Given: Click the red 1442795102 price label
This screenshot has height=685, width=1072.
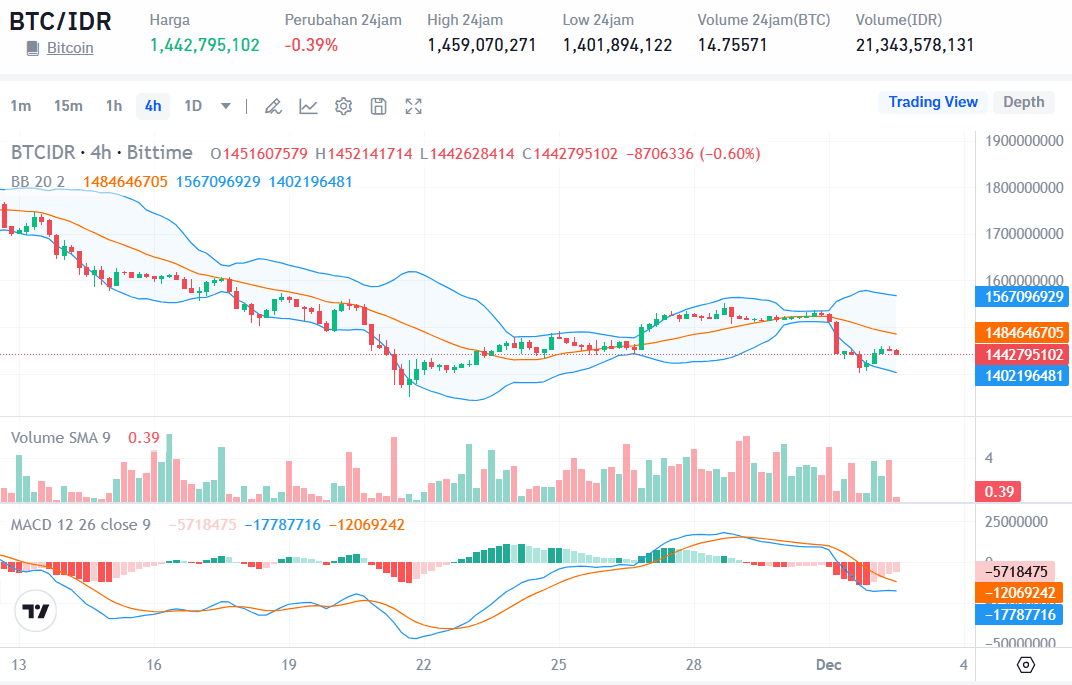Looking at the screenshot, I should tap(1022, 354).
